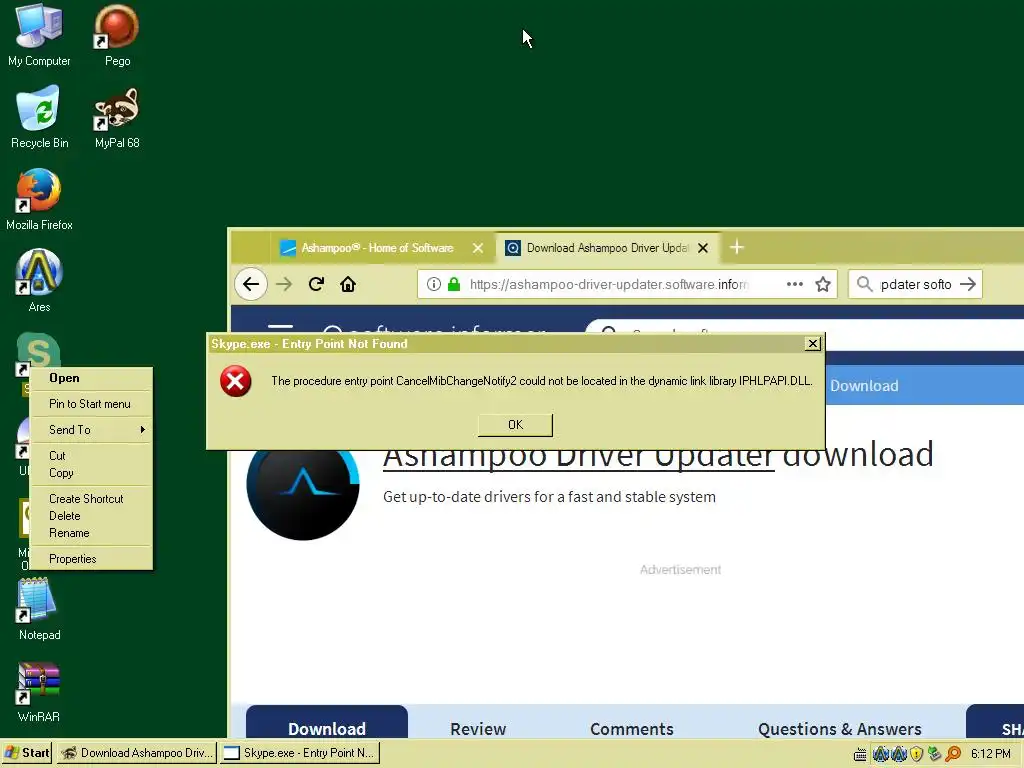Click the search bar magnifier icon
Image resolution: width=1024 pixels, height=768 pixels.
[864, 284]
